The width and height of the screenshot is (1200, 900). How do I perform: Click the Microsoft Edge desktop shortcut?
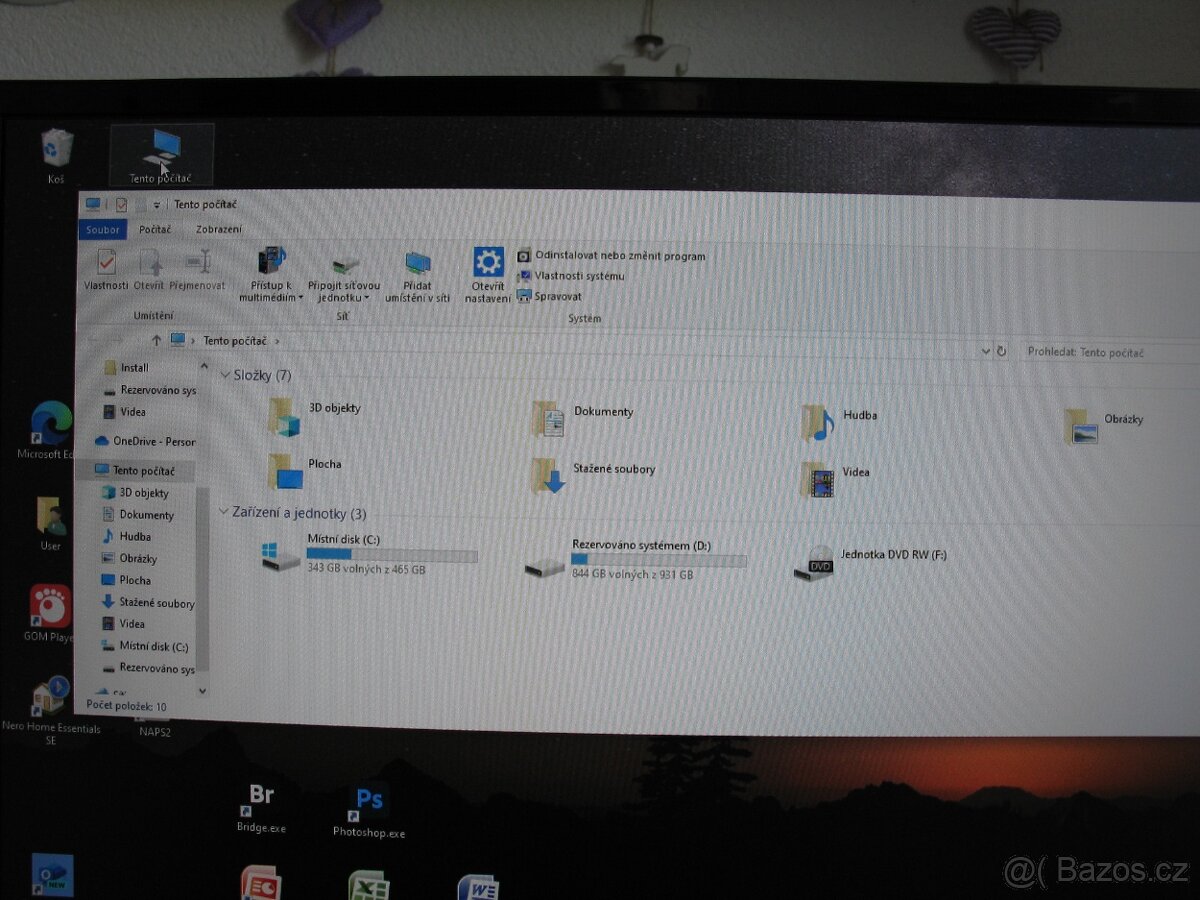click(50, 424)
